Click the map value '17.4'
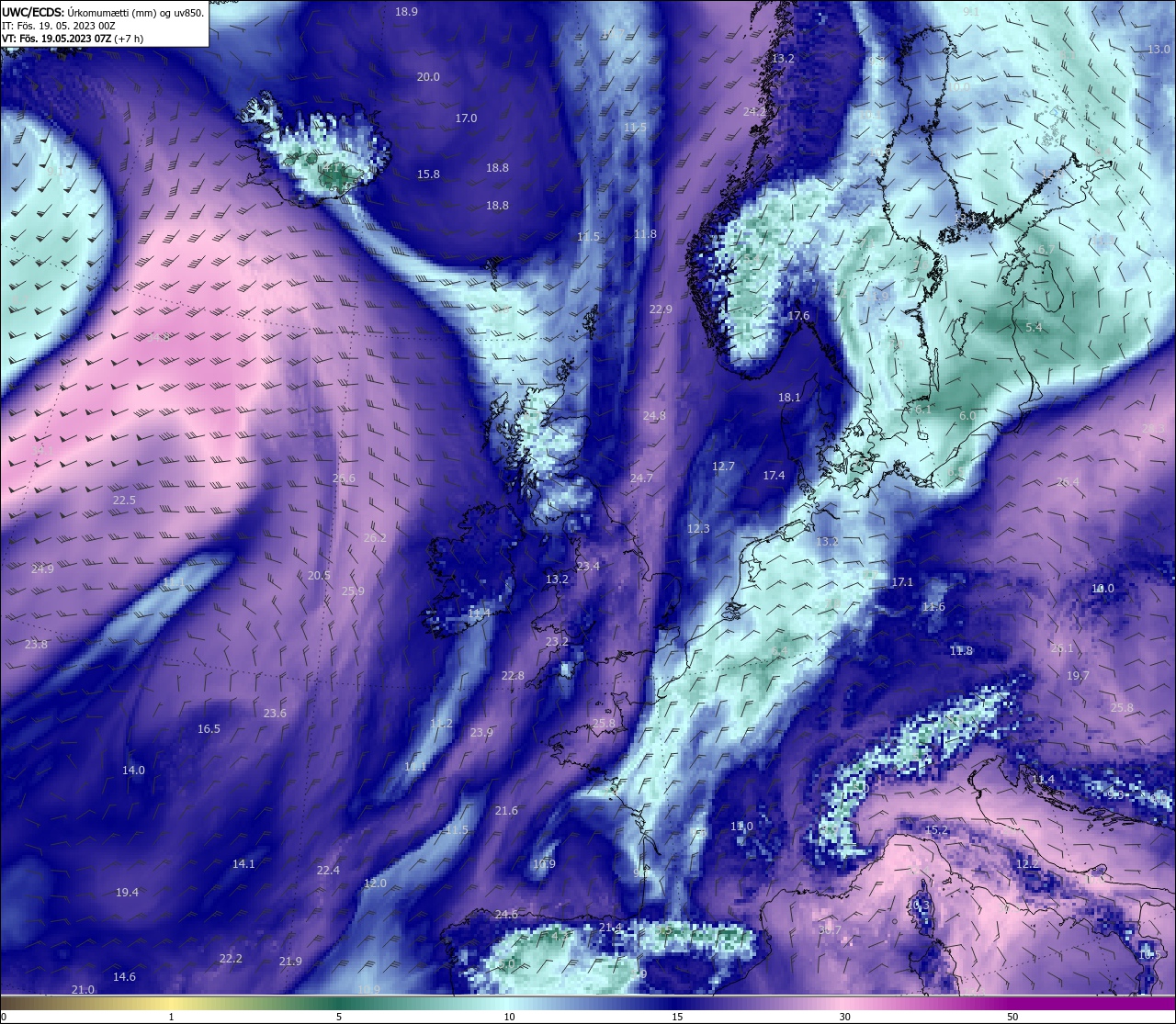Screen dimensions: 1176x1024 (774, 476)
